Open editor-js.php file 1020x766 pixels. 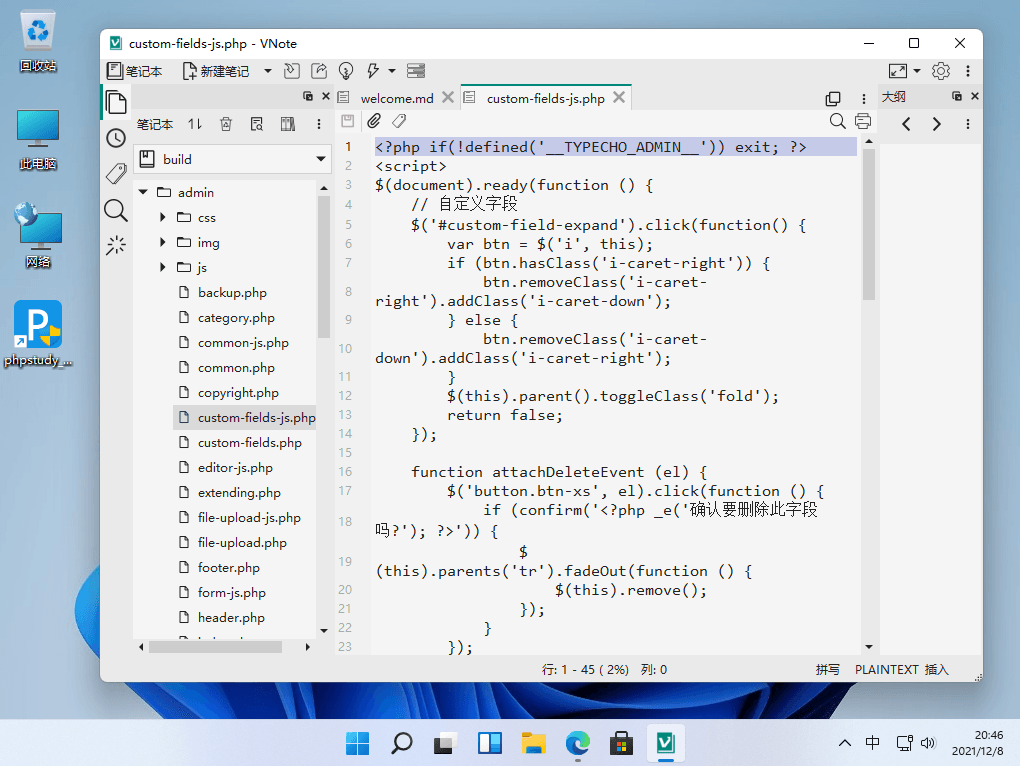(x=235, y=468)
